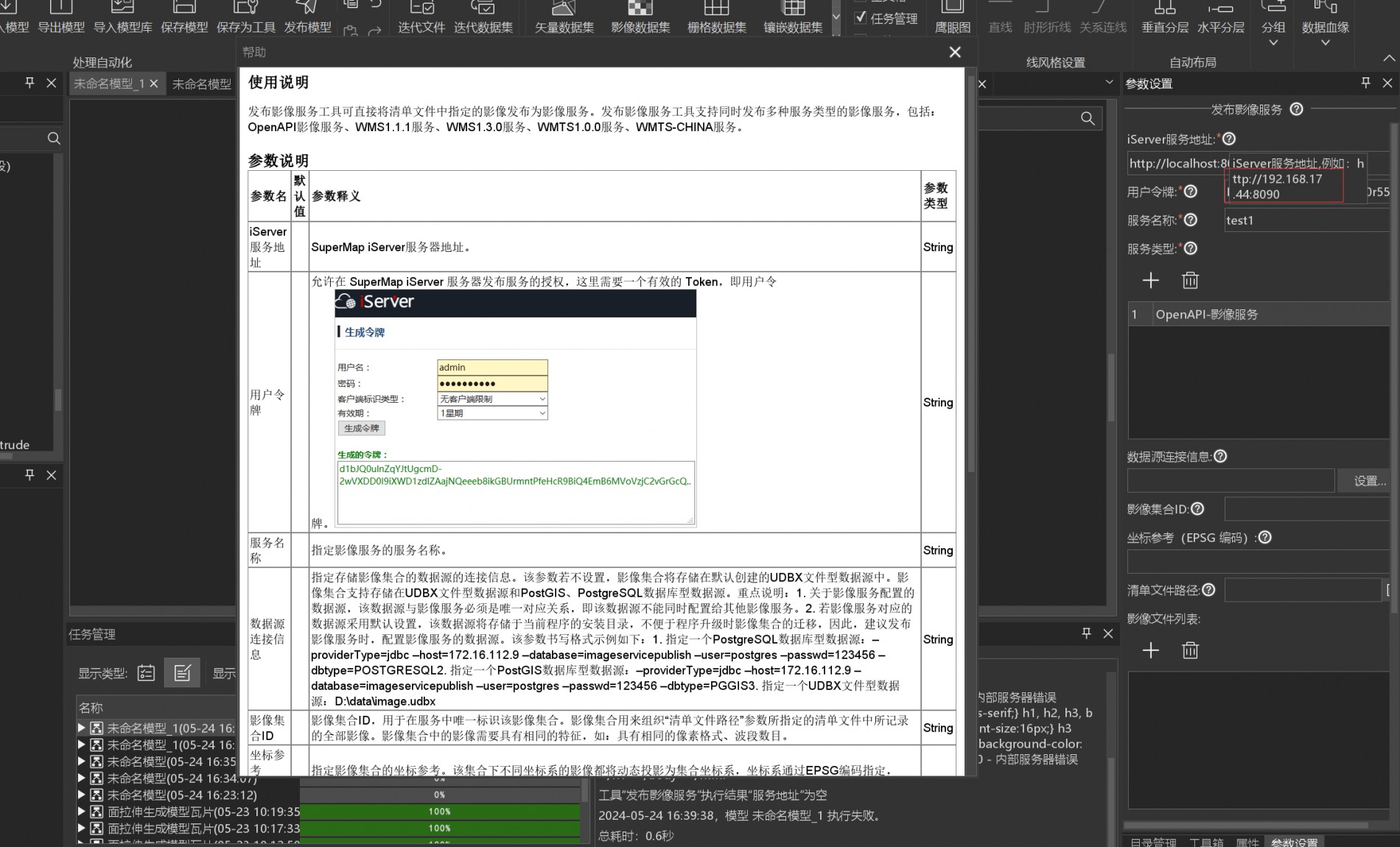Apply 垂直分层 vertical layering layout
This screenshot has height=847, width=1400.
[x=1165, y=16]
